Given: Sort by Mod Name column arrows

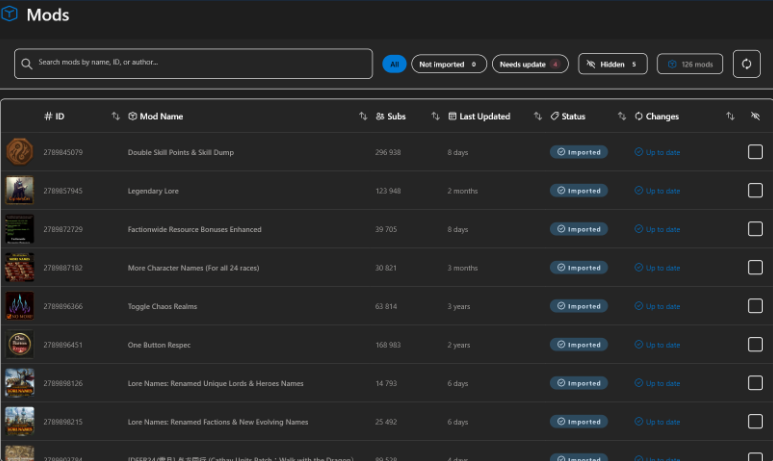Looking at the screenshot, I should coord(363,116).
